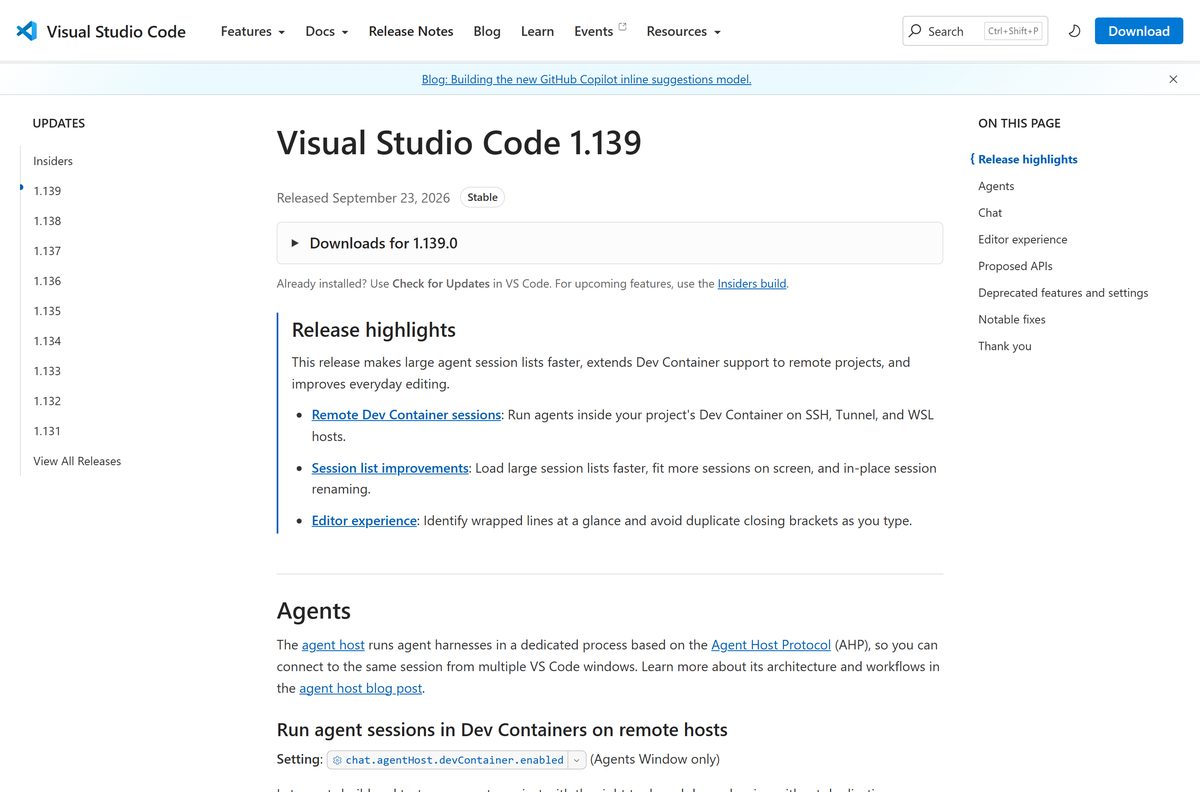Select release 1.131 in the sidebar
This screenshot has height=792, width=1200.
click(x=47, y=431)
